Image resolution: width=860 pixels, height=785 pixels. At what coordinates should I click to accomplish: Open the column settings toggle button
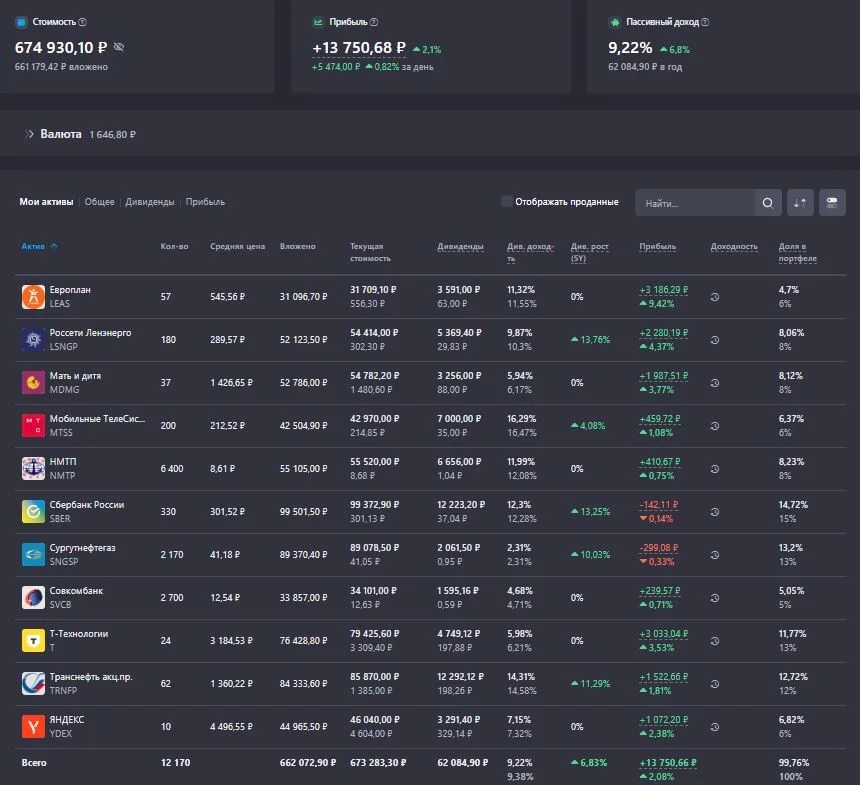832,203
